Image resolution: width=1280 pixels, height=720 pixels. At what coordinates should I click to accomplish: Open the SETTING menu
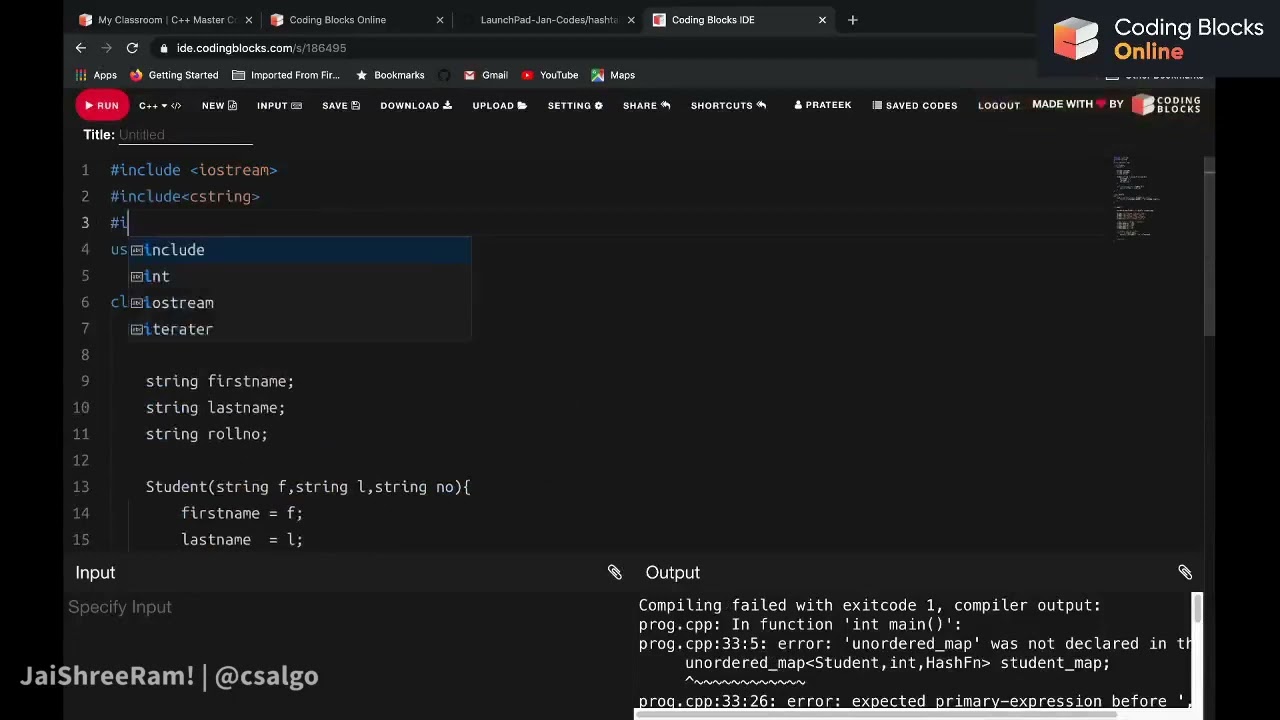[x=575, y=105]
